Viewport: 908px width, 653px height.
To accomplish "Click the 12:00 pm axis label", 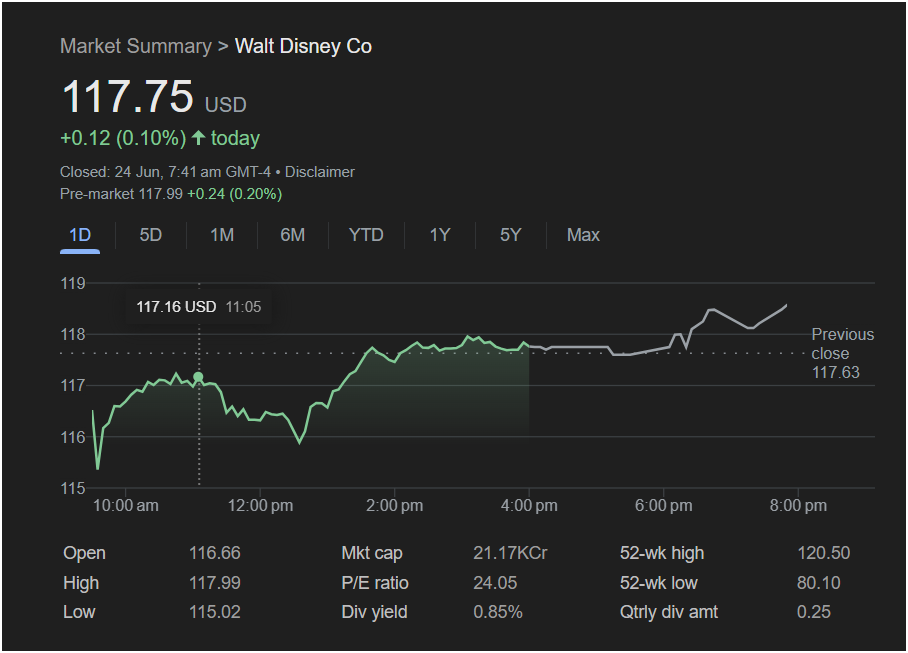I will tap(261, 505).
